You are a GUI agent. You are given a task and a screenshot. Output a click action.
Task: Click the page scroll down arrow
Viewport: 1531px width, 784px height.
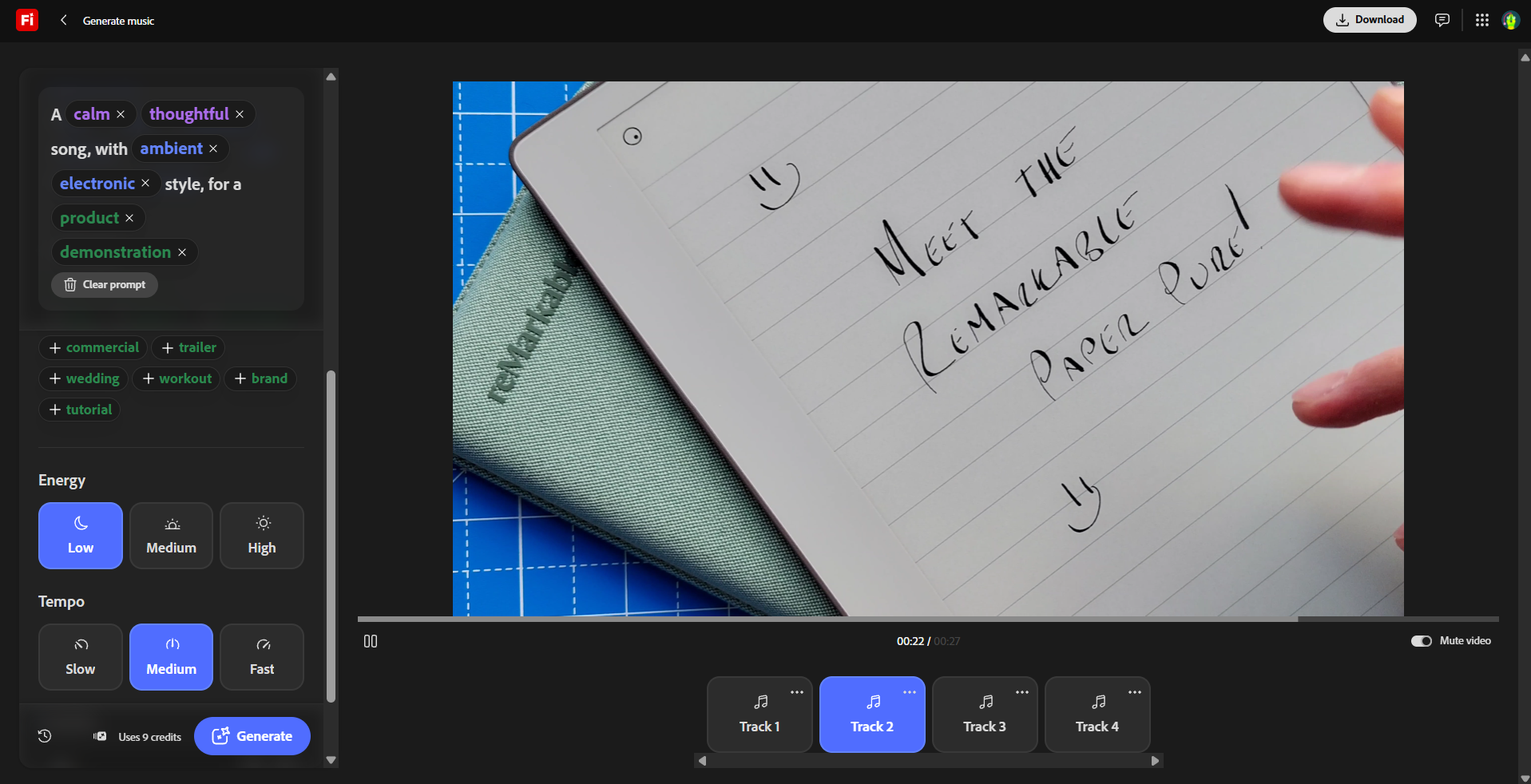[1525, 778]
